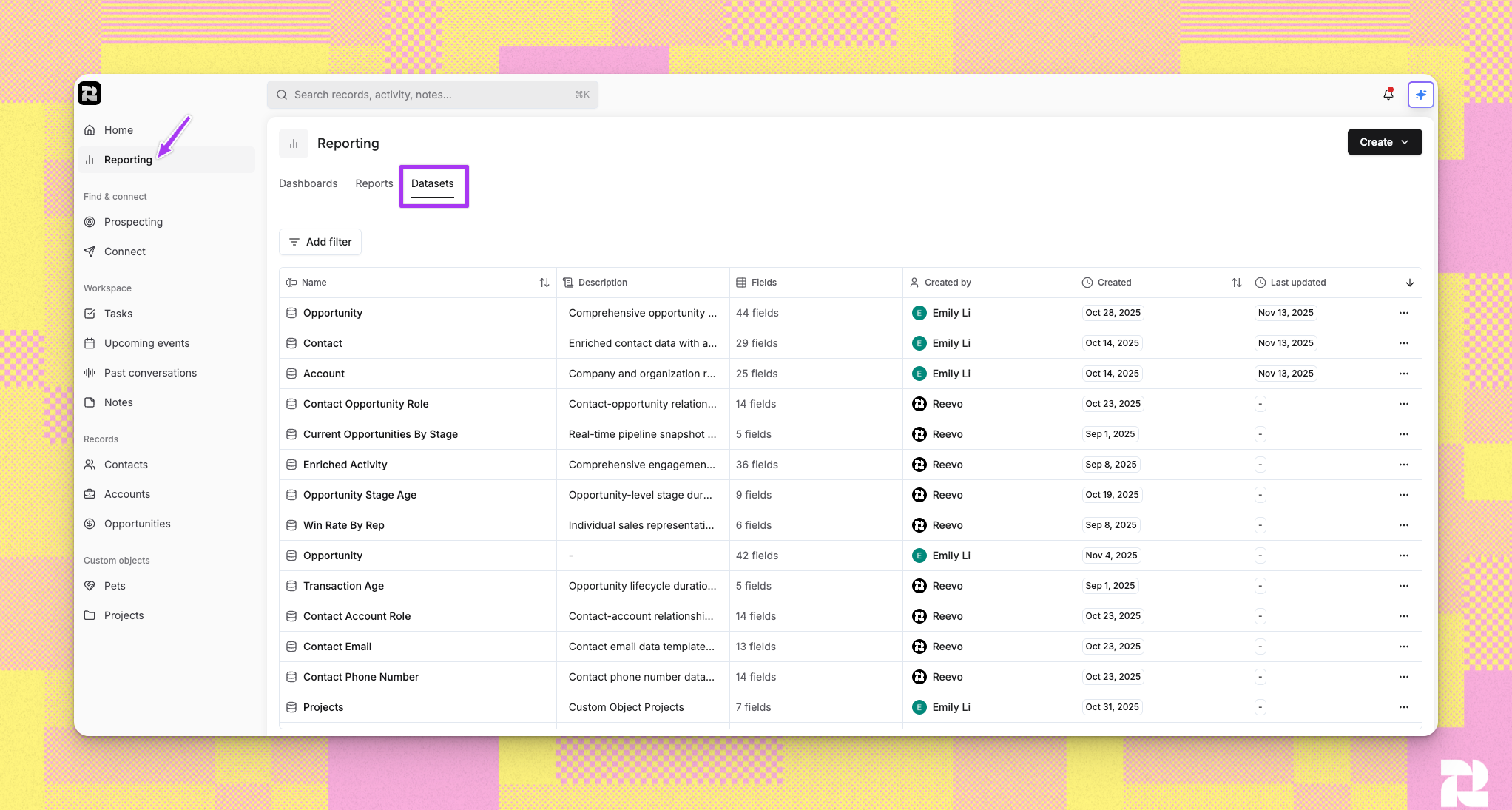This screenshot has width=1512, height=810.
Task: Open Prospecting from the sidebar
Action: point(133,222)
